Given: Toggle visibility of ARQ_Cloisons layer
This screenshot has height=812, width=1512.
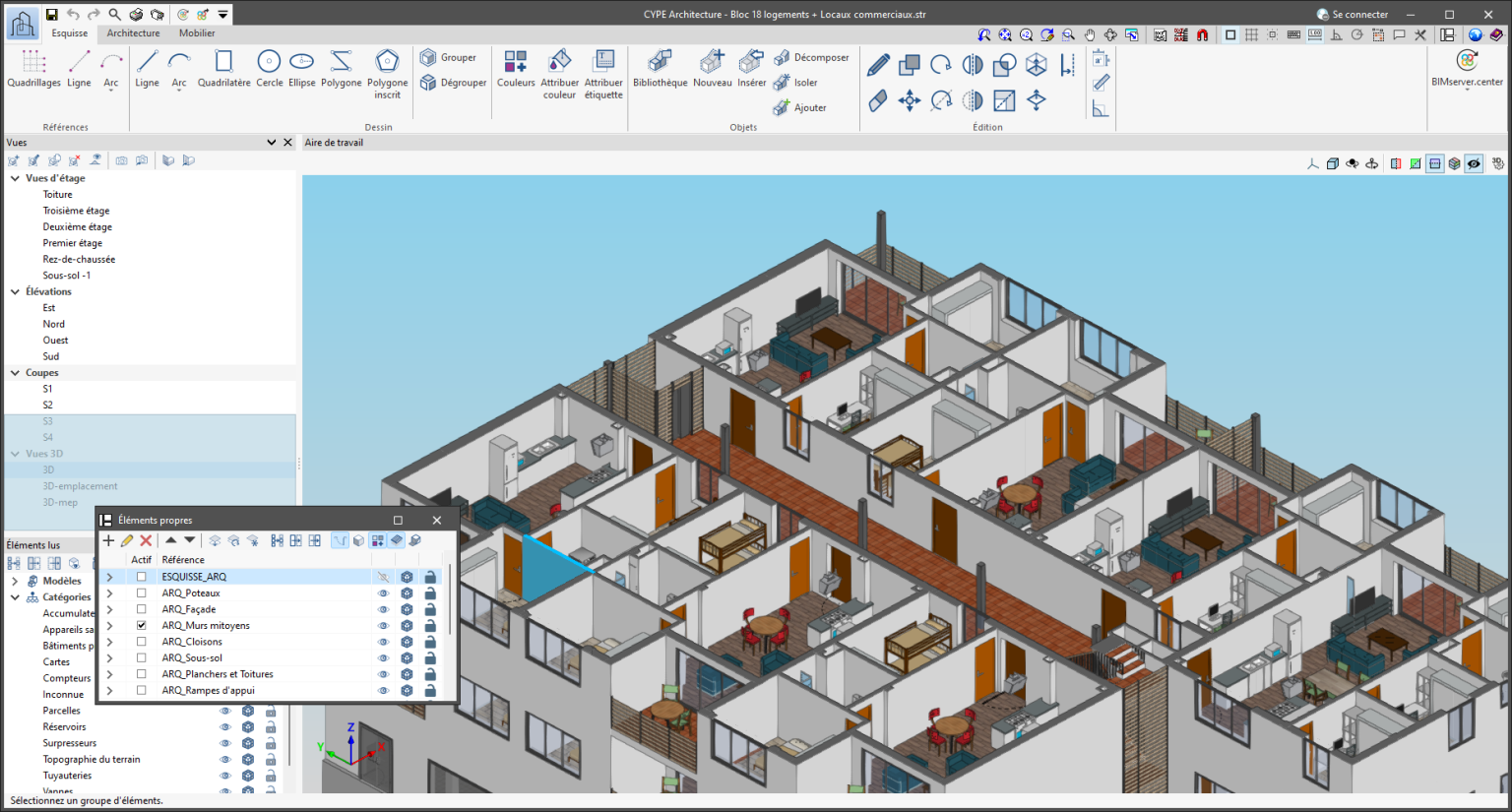Looking at the screenshot, I should click(x=383, y=642).
